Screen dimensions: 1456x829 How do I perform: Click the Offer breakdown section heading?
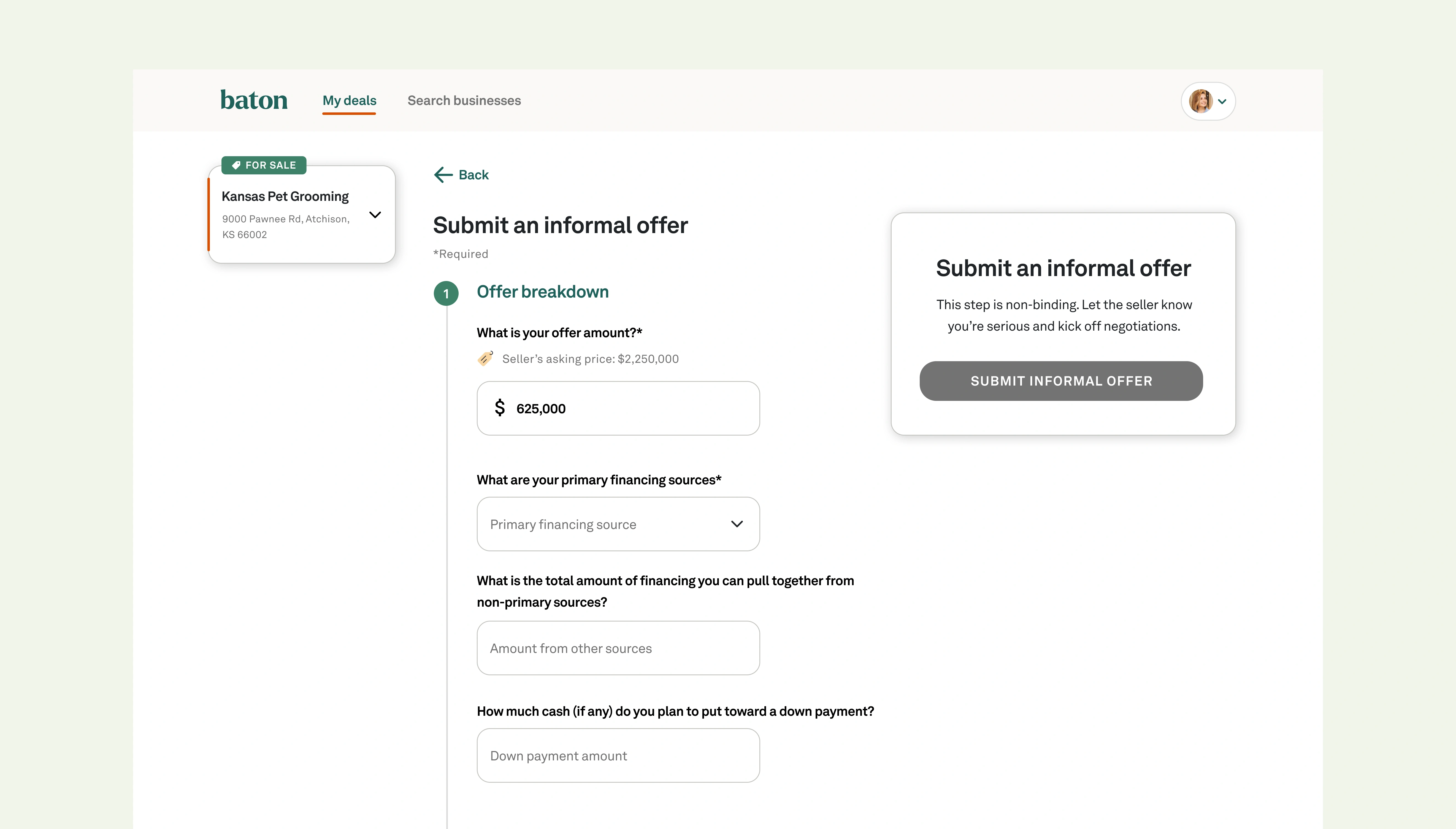coord(542,291)
